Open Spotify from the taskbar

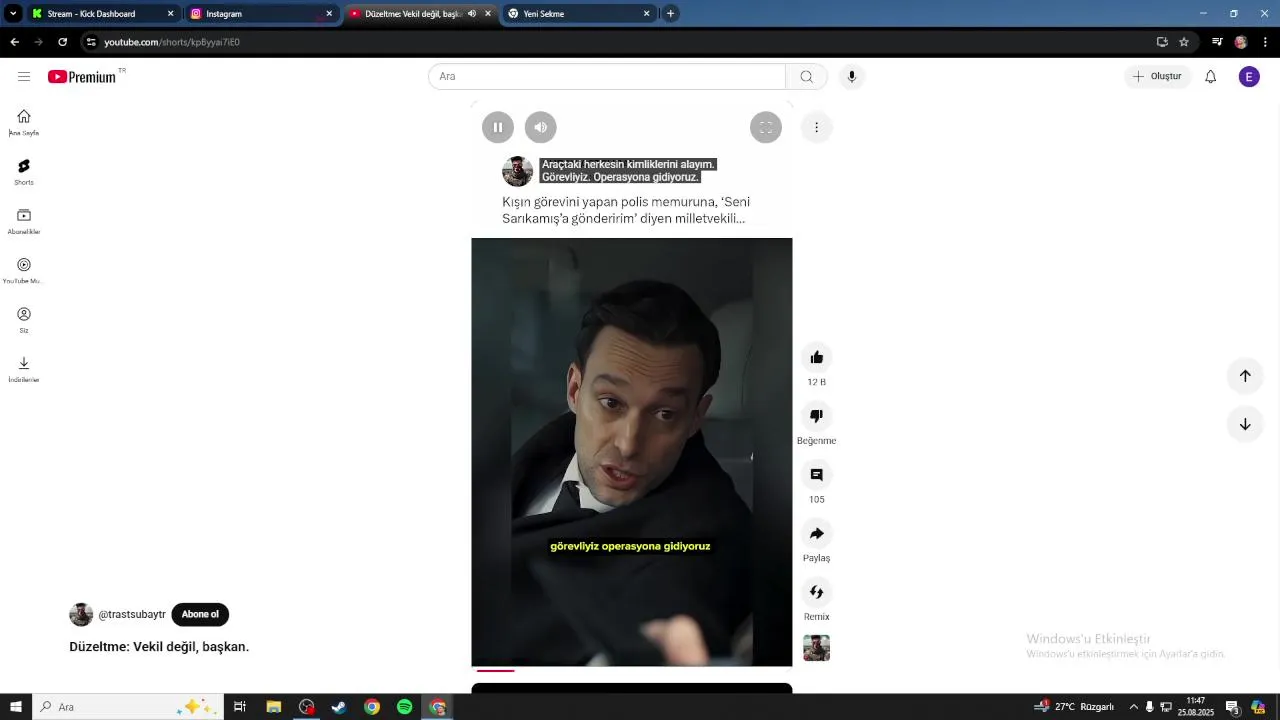[404, 707]
